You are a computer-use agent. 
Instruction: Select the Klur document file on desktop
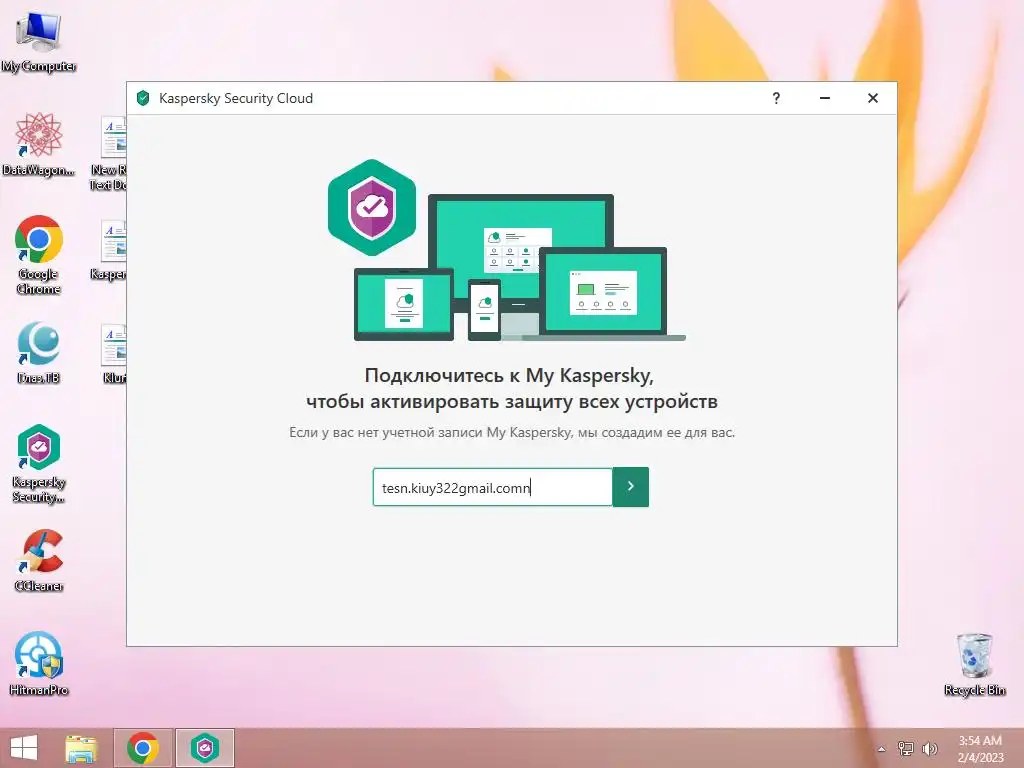tap(114, 353)
